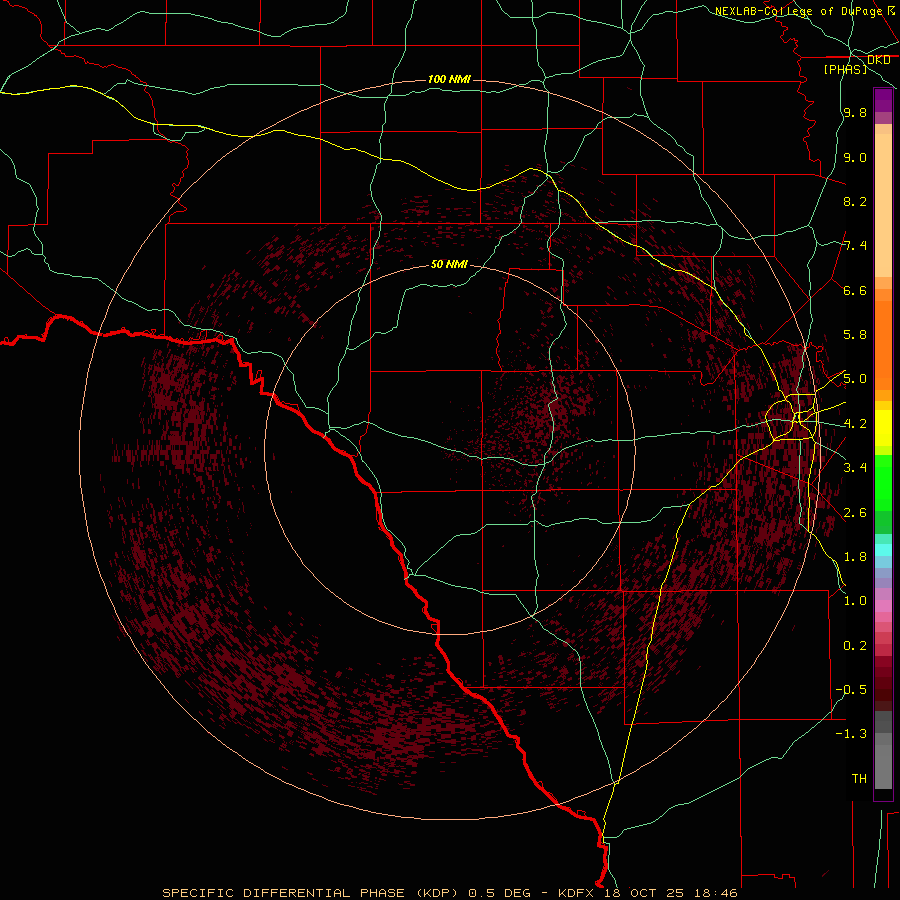Click the 4.2 scale value
900x900 pixels.
(x=855, y=424)
